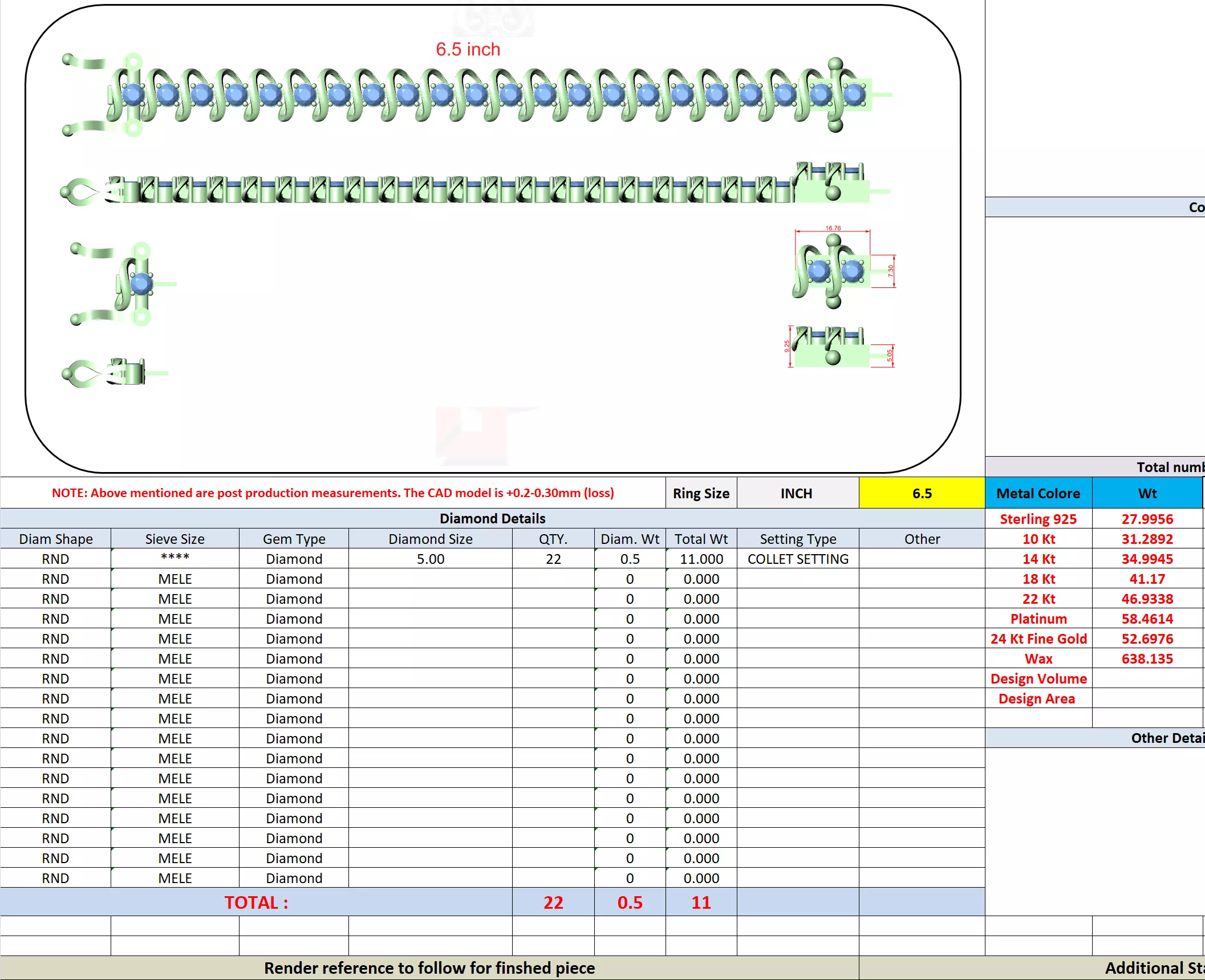Select the TOTAL row label
This screenshot has width=1205, height=980.
pyautogui.click(x=255, y=902)
